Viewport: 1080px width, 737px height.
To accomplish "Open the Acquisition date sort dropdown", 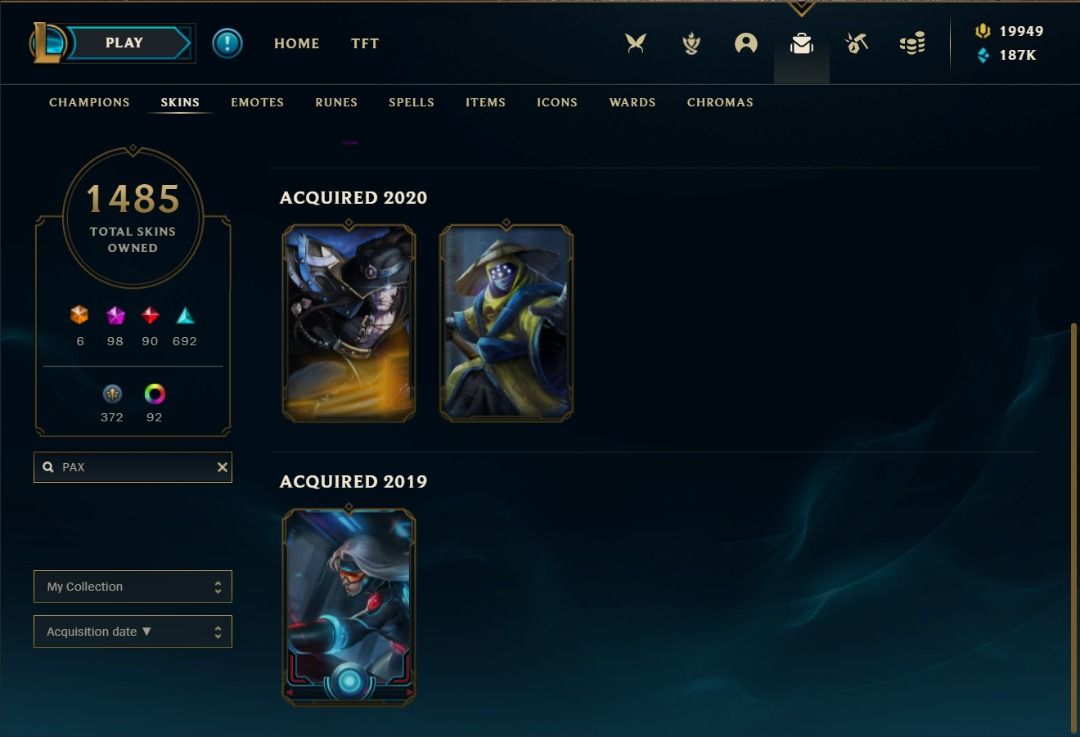I will (x=133, y=632).
